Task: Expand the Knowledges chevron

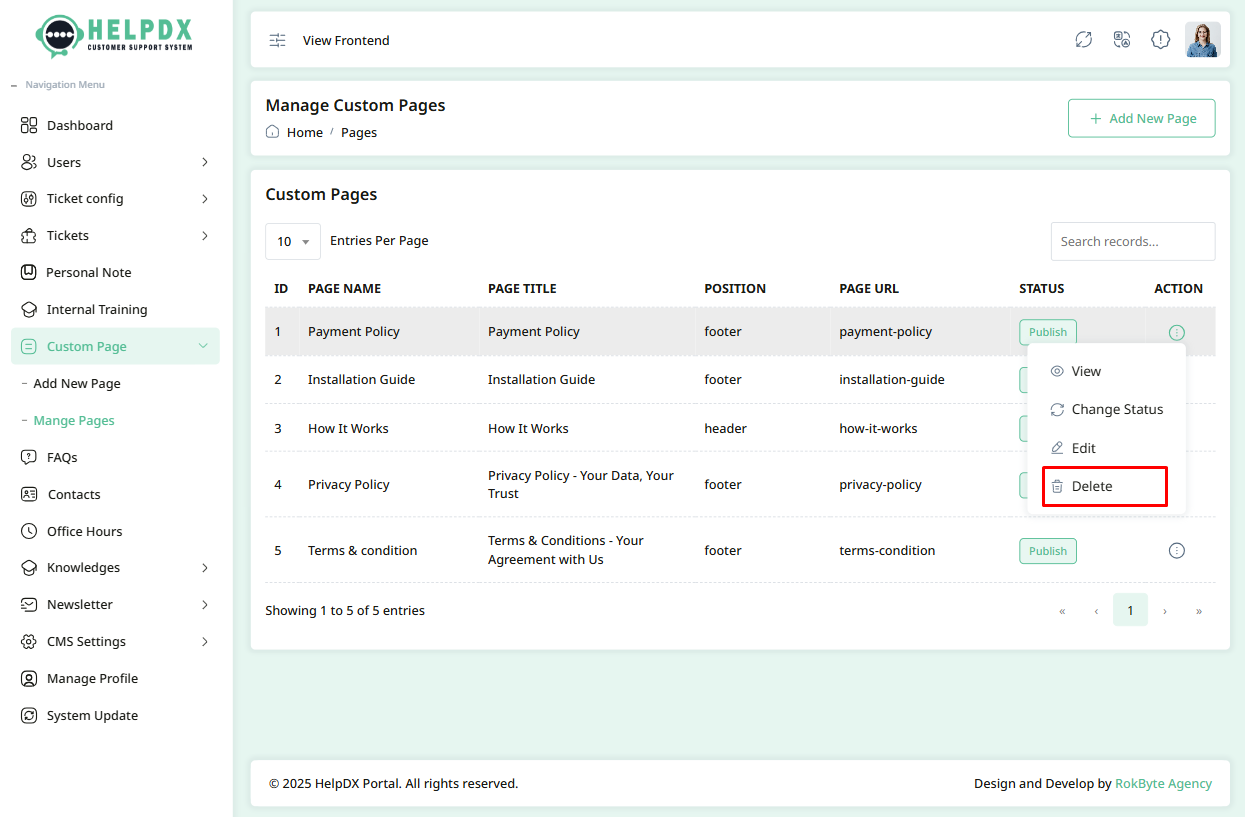Action: 204,568
